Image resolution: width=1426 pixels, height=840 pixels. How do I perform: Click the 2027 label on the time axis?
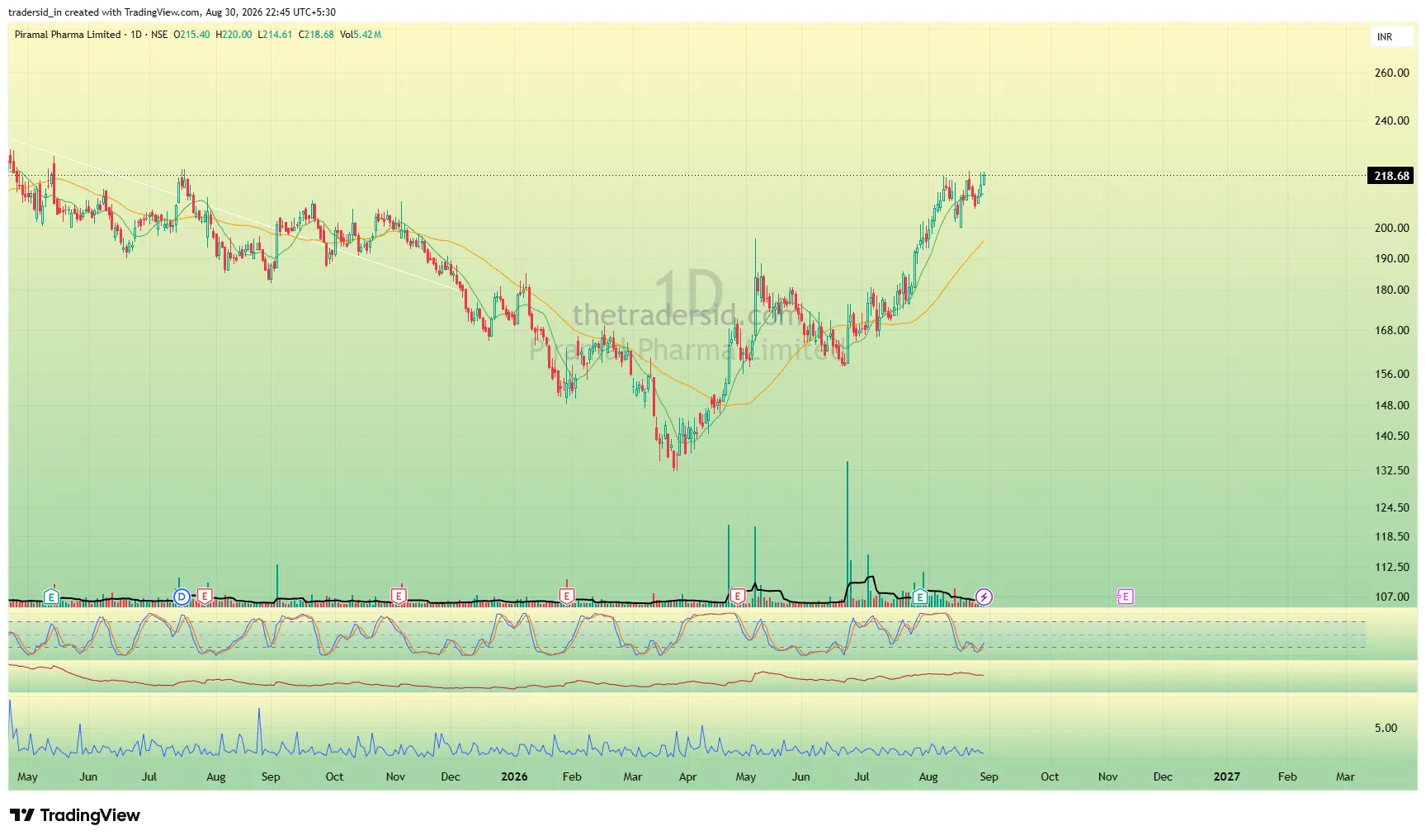(x=1226, y=776)
